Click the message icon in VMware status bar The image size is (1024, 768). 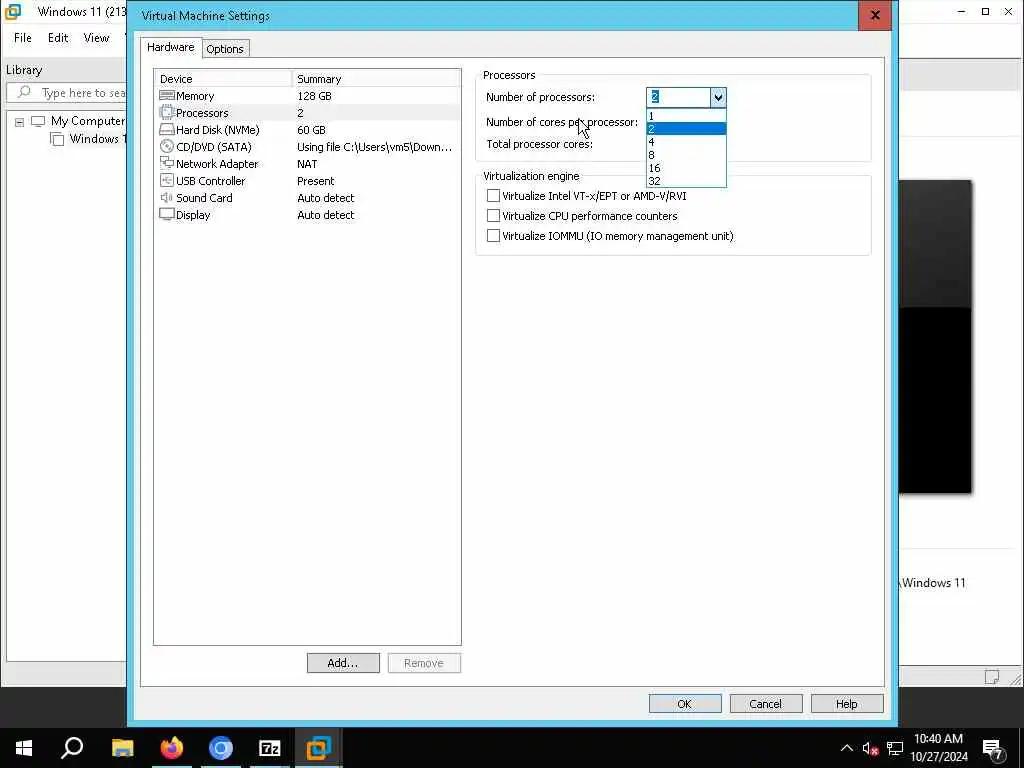point(991,677)
